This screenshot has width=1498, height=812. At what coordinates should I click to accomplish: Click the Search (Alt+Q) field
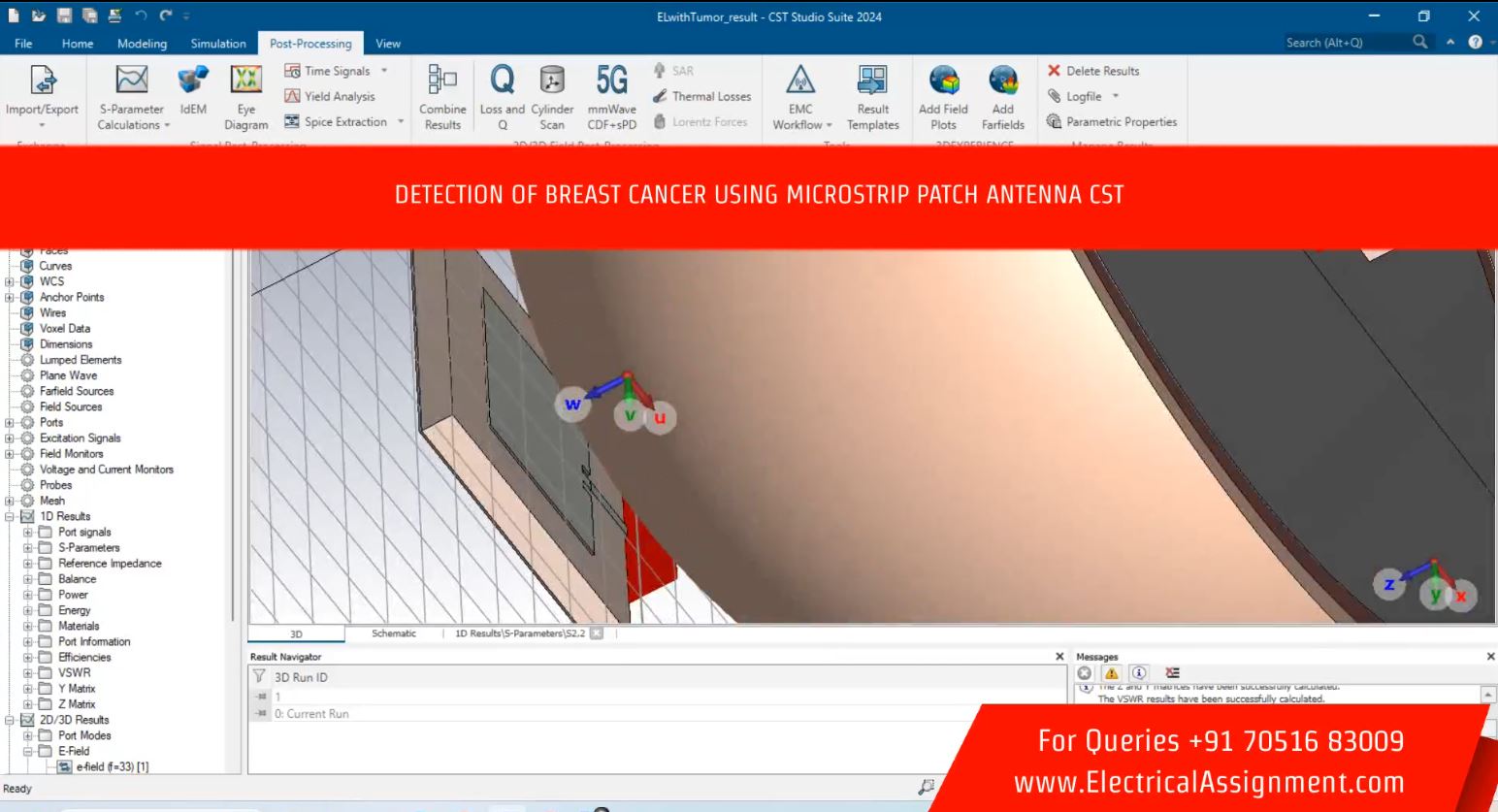point(1344,43)
